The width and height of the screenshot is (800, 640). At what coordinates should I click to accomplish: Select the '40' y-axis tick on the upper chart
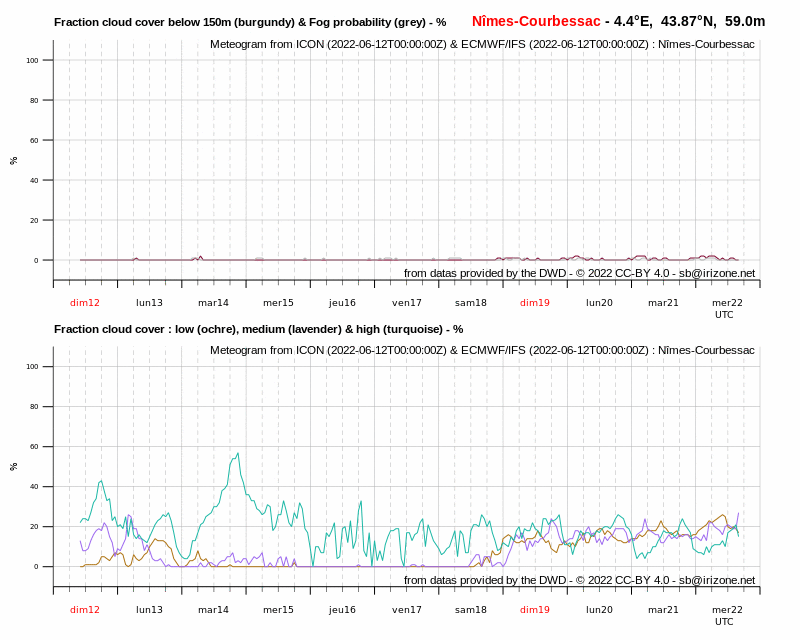click(34, 180)
